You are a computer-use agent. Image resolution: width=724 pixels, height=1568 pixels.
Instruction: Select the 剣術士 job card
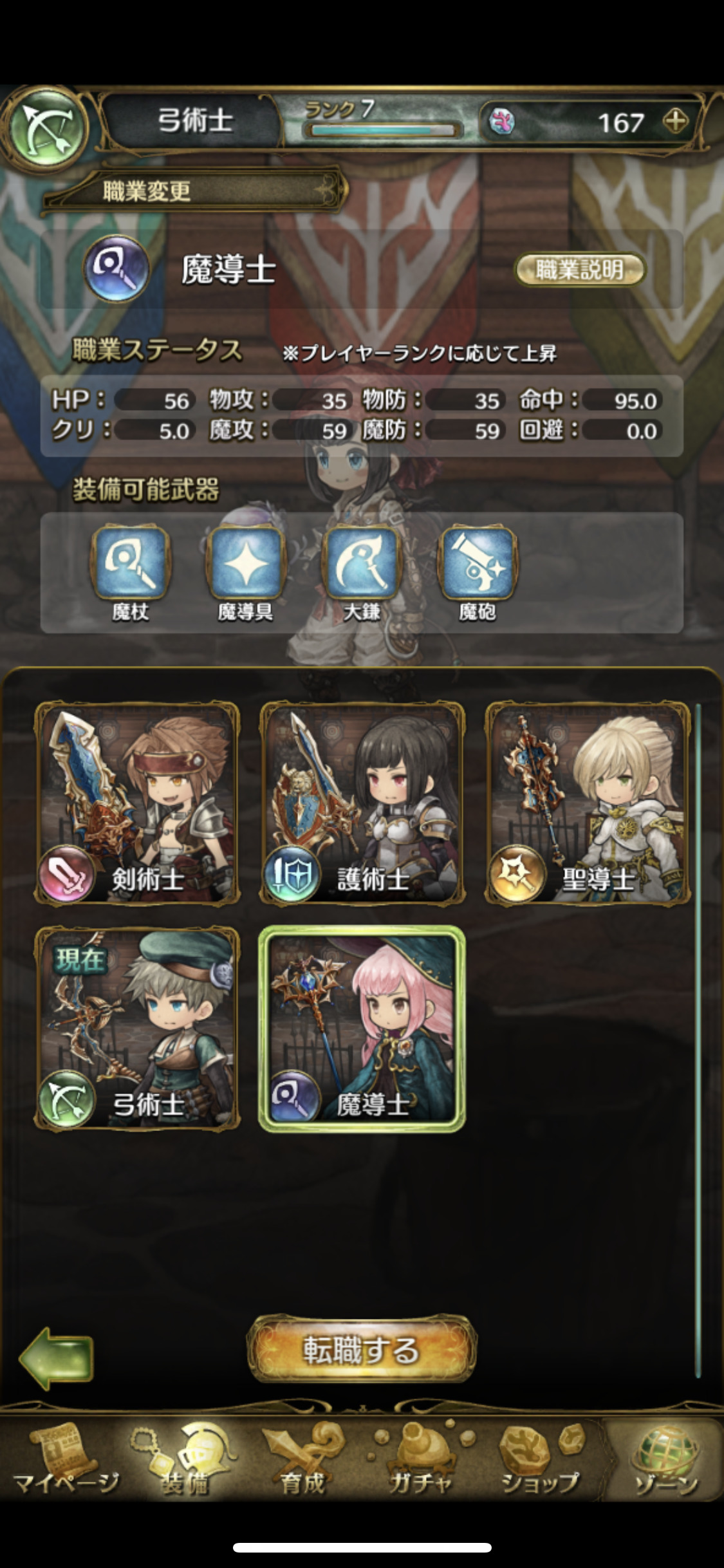click(x=136, y=803)
